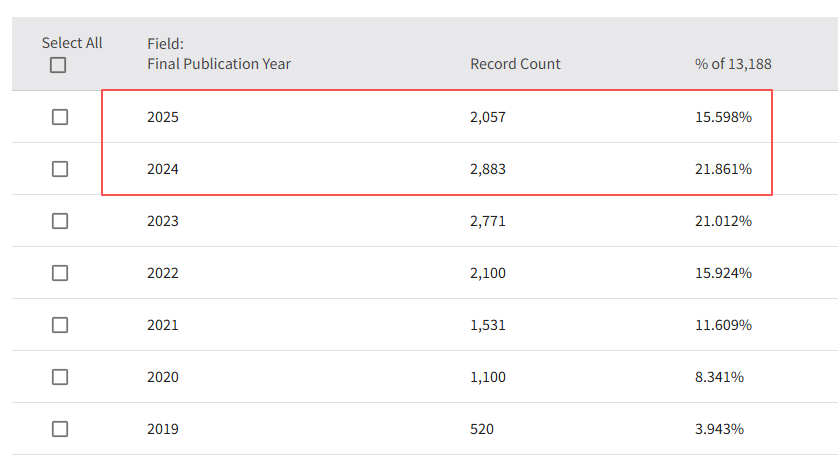Screen dimensions: 838x456
Task: Mark the 2022 row checkbox
Action: point(60,273)
